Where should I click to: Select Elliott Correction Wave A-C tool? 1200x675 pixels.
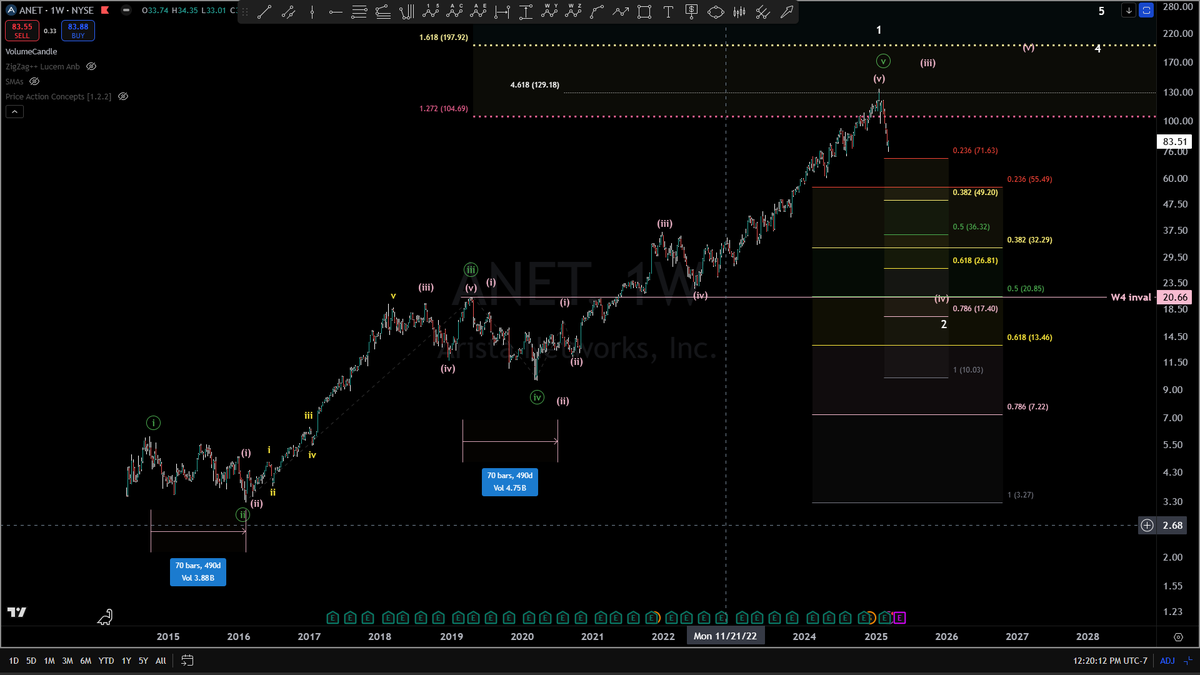pyautogui.click(x=455, y=12)
